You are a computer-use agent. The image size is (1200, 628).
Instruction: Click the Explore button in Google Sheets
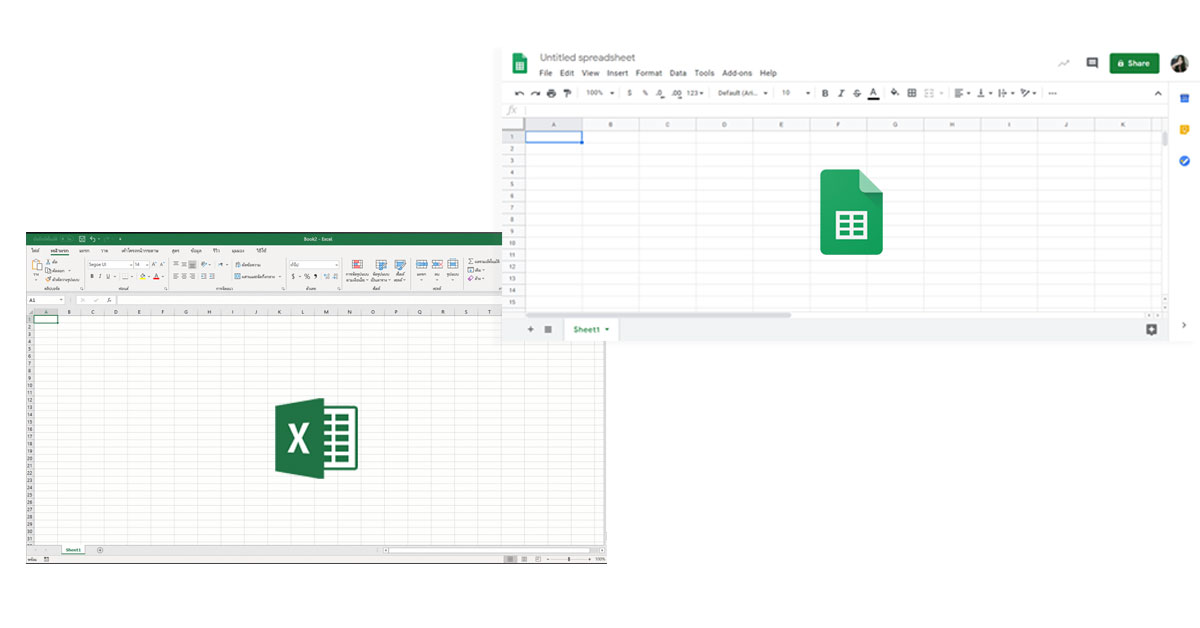(x=1151, y=329)
